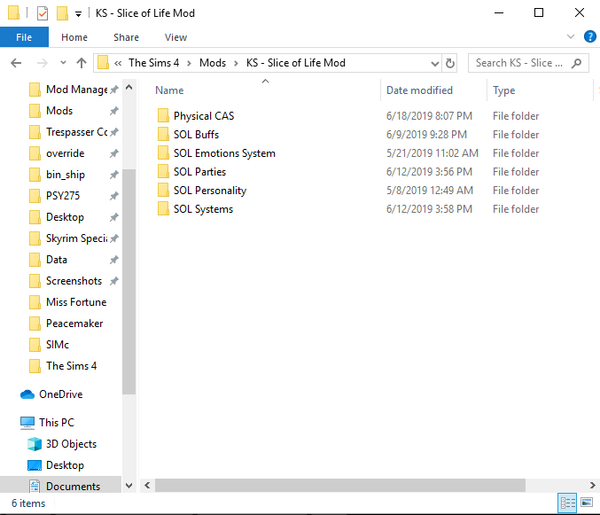Open pinned Desktop folder in Quick access

coord(65,217)
